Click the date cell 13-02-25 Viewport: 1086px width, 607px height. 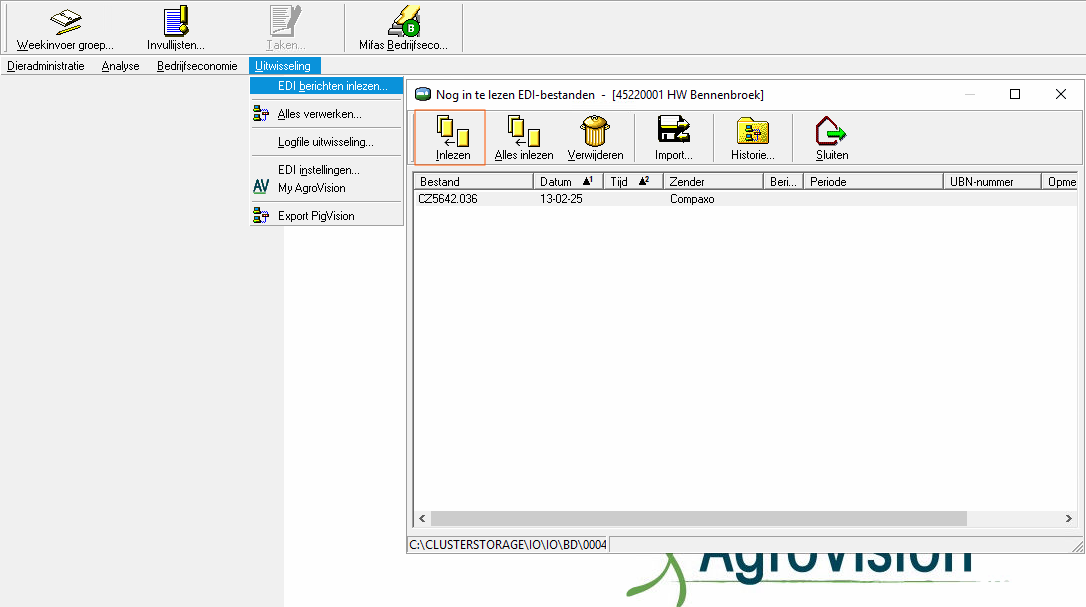pyautogui.click(x=561, y=199)
